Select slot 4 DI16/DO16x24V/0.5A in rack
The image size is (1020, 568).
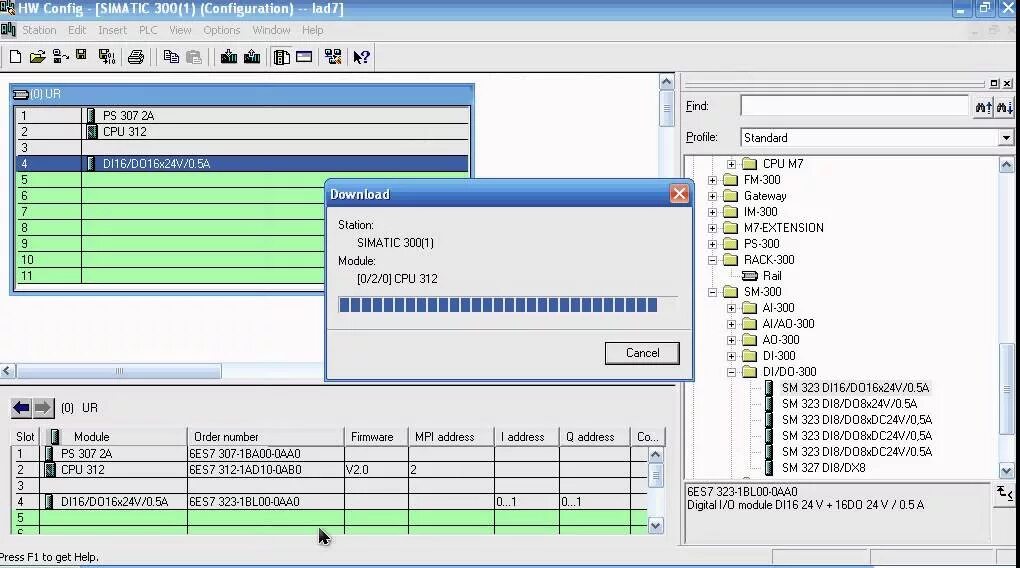click(x=242, y=164)
